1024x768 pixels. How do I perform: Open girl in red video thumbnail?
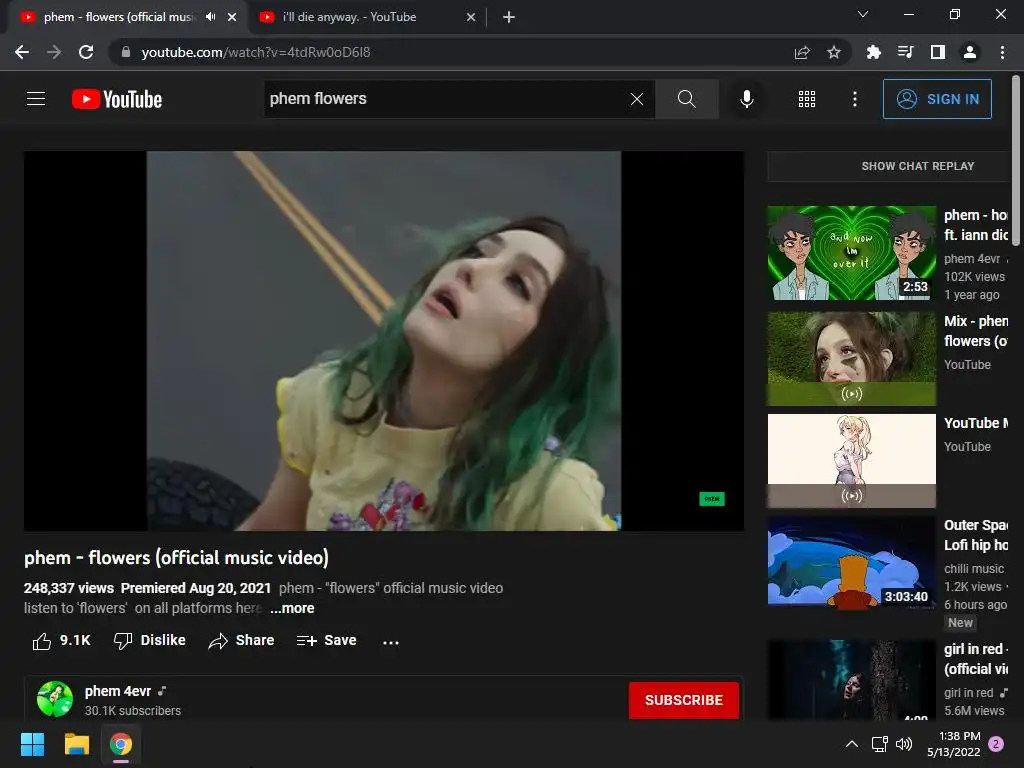tap(852, 679)
